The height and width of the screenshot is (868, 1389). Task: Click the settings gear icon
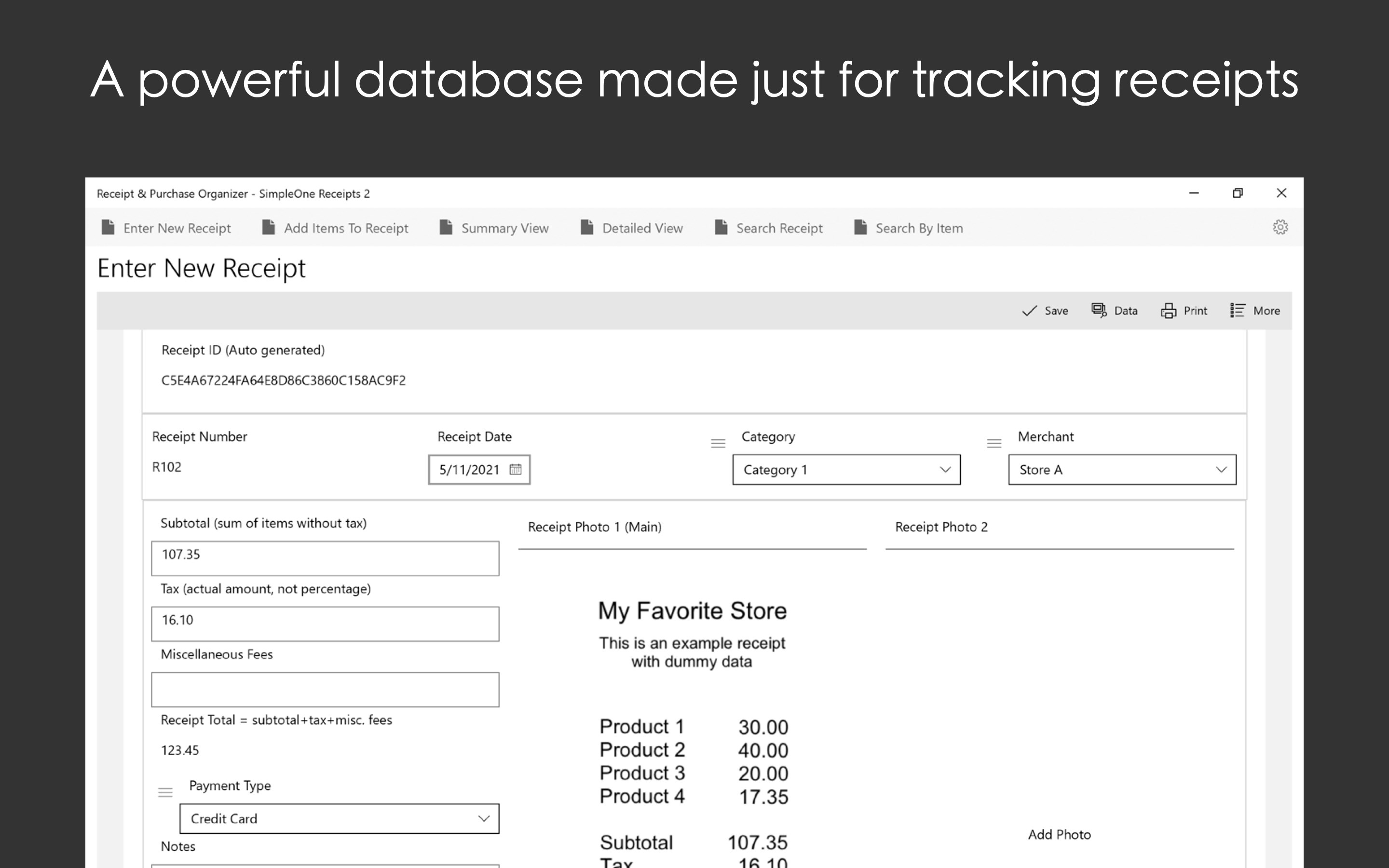click(1280, 227)
